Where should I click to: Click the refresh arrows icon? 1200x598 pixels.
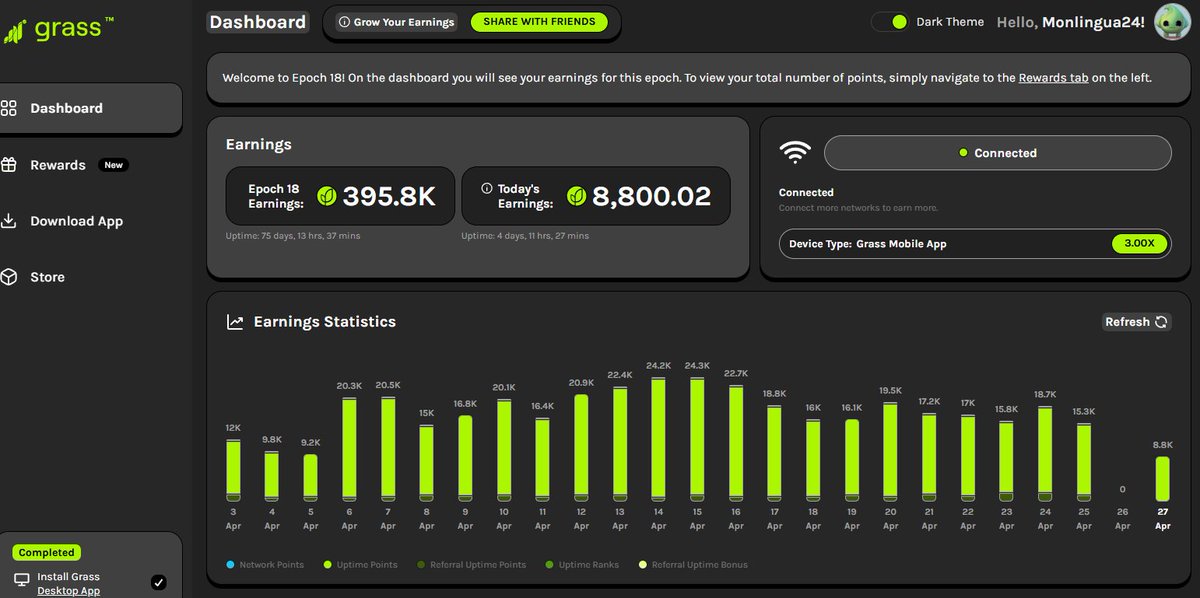point(1161,322)
